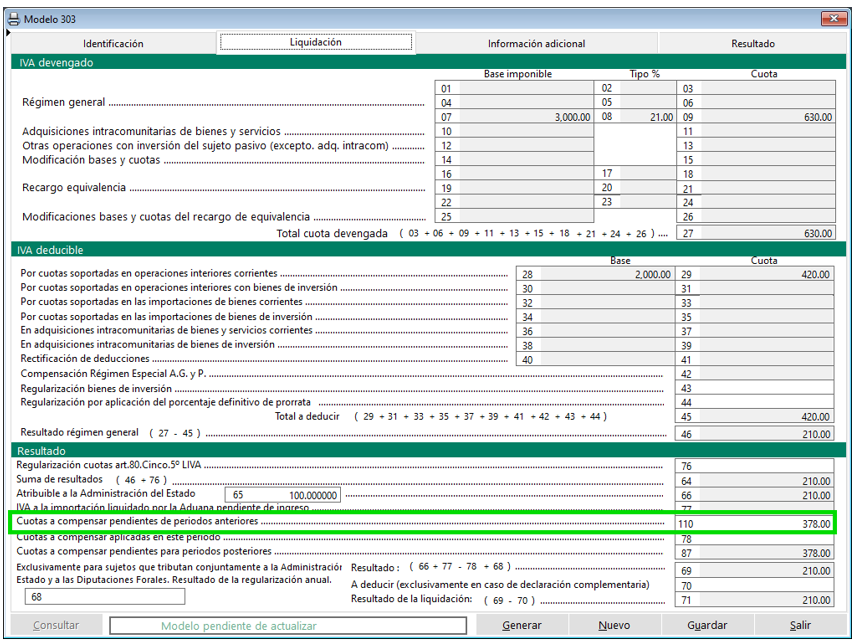The width and height of the screenshot is (856, 644).
Task: Click field 76 for regularización cuotas art.80
Action: [x=754, y=466]
